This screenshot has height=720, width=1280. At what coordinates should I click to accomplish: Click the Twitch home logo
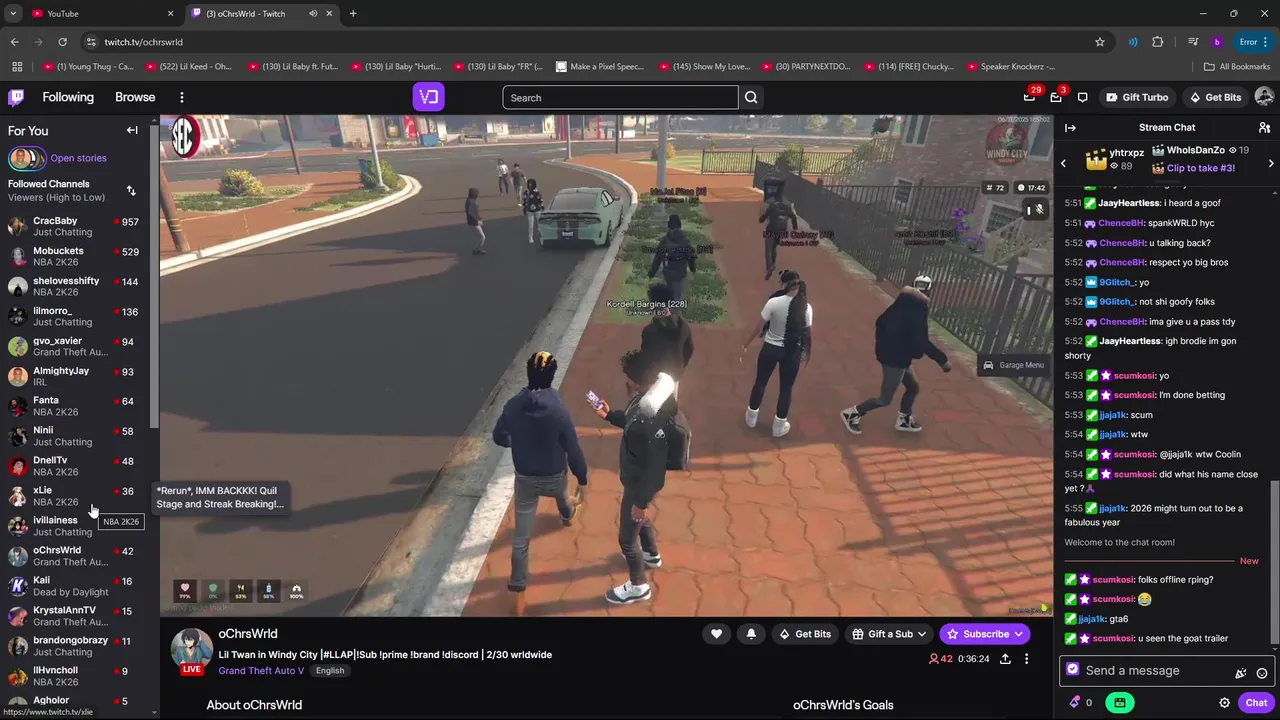coord(16,97)
